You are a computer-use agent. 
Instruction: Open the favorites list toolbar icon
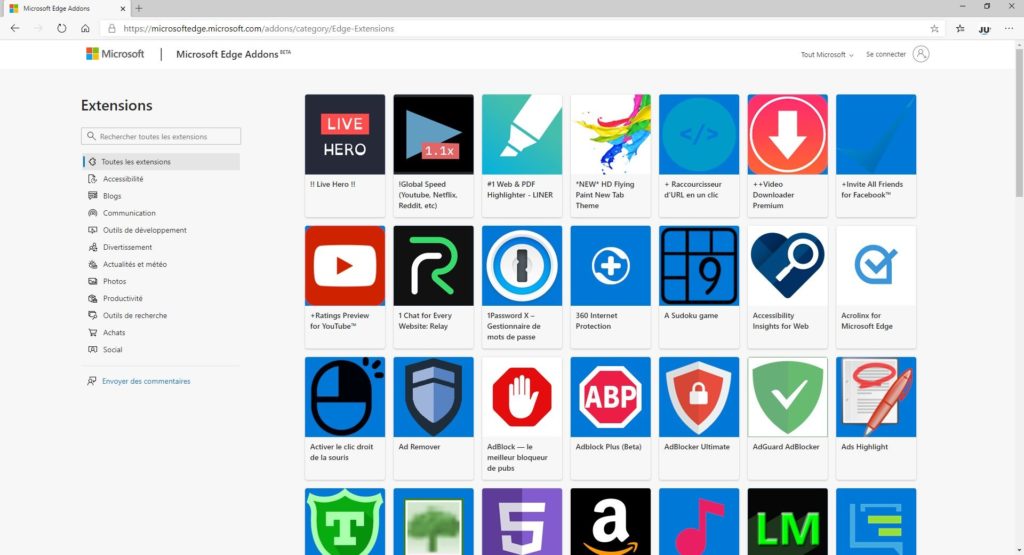(x=960, y=29)
